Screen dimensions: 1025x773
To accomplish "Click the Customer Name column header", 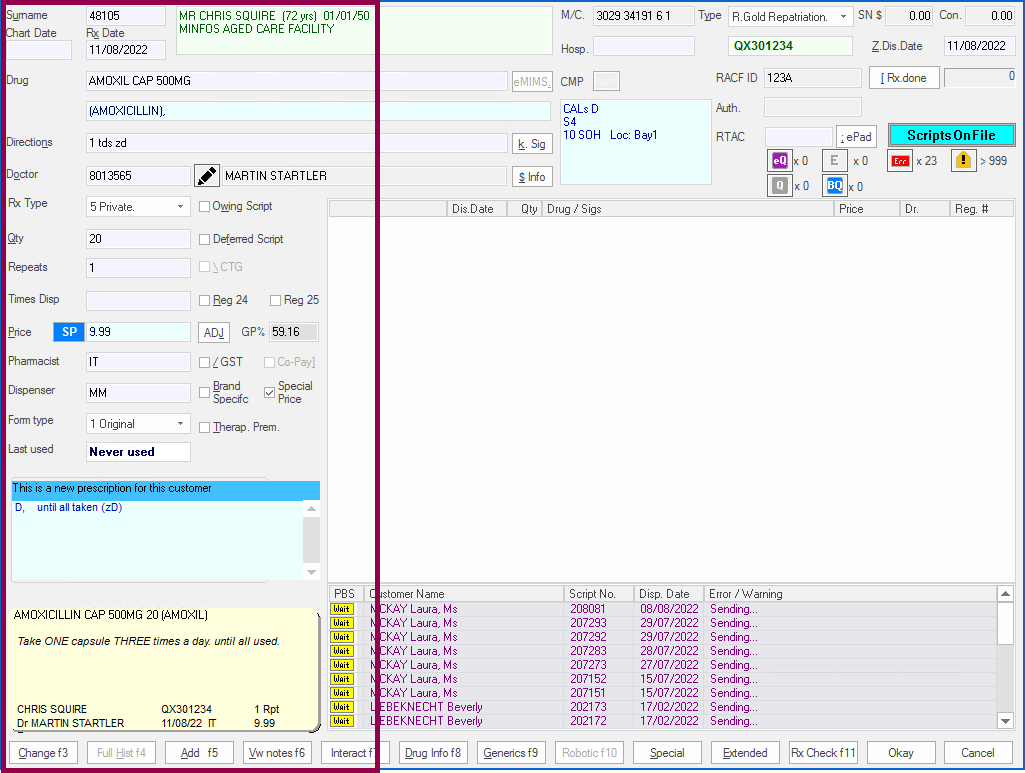I will [464, 594].
